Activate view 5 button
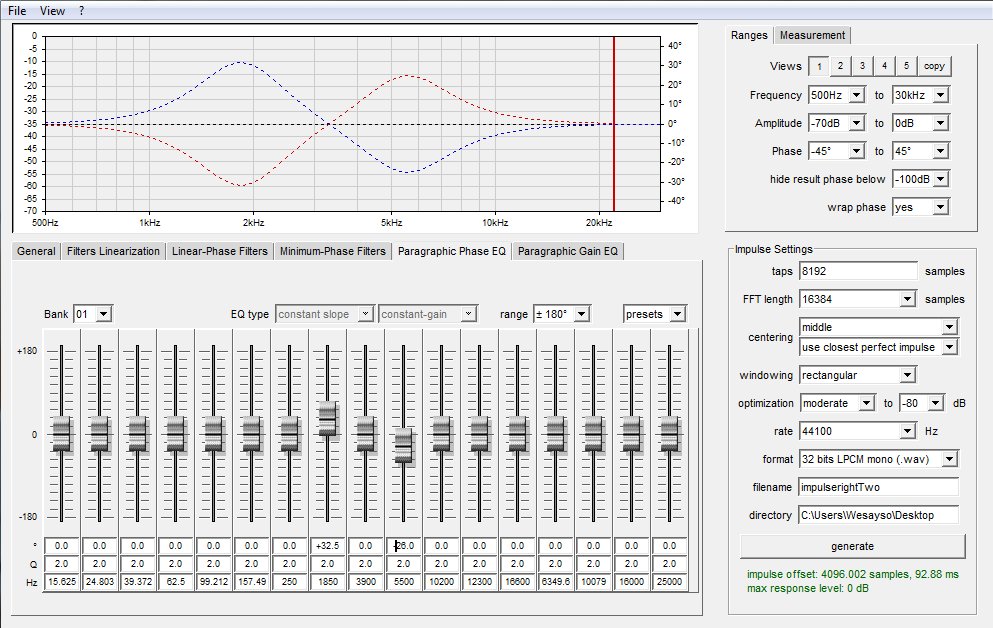 pyautogui.click(x=906, y=66)
